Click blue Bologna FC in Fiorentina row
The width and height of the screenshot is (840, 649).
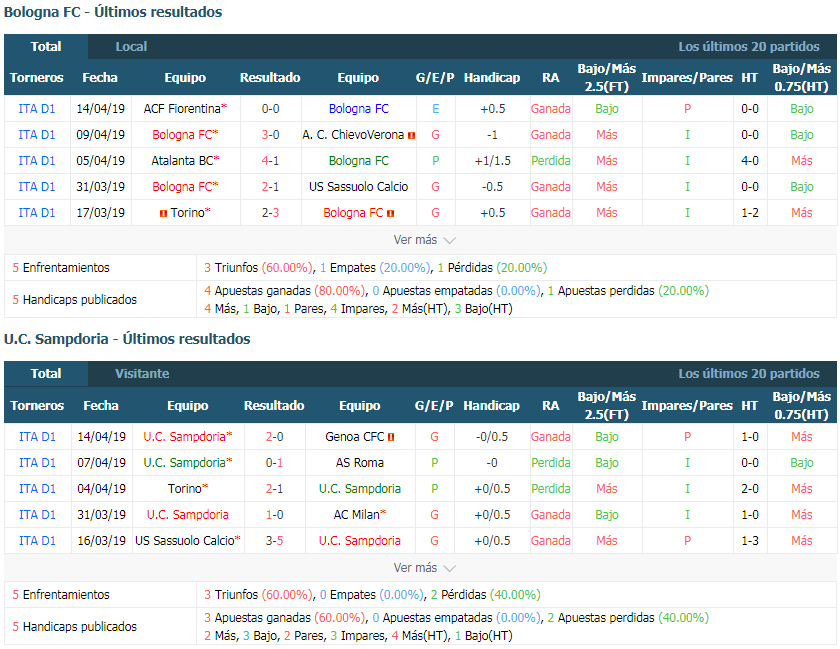pos(358,109)
